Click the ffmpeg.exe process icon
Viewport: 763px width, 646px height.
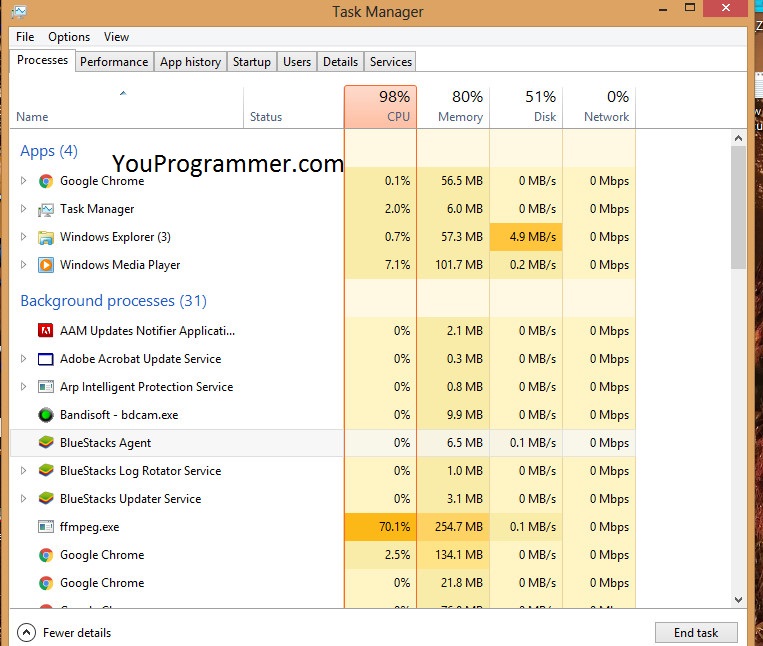(46, 527)
